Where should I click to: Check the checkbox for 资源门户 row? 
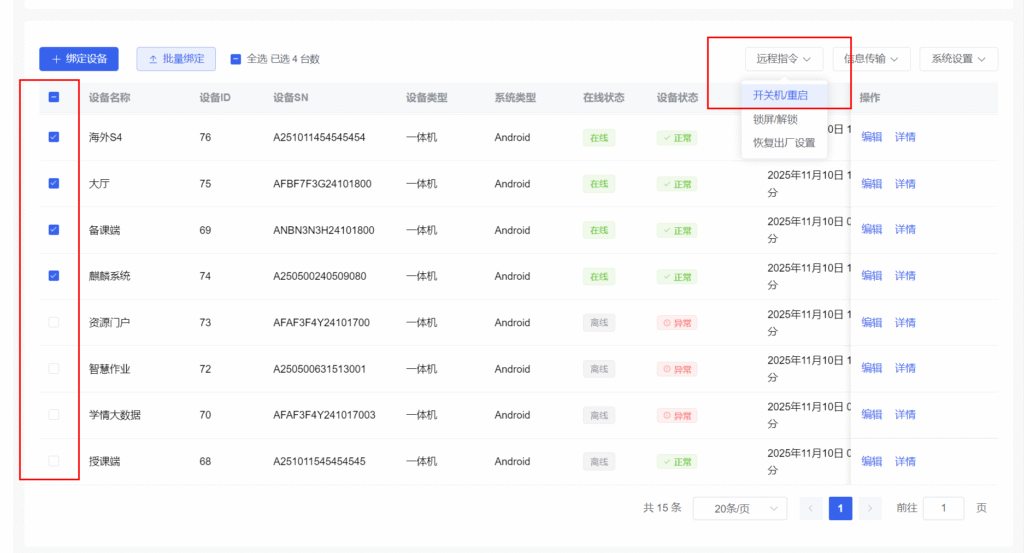tap(54, 322)
